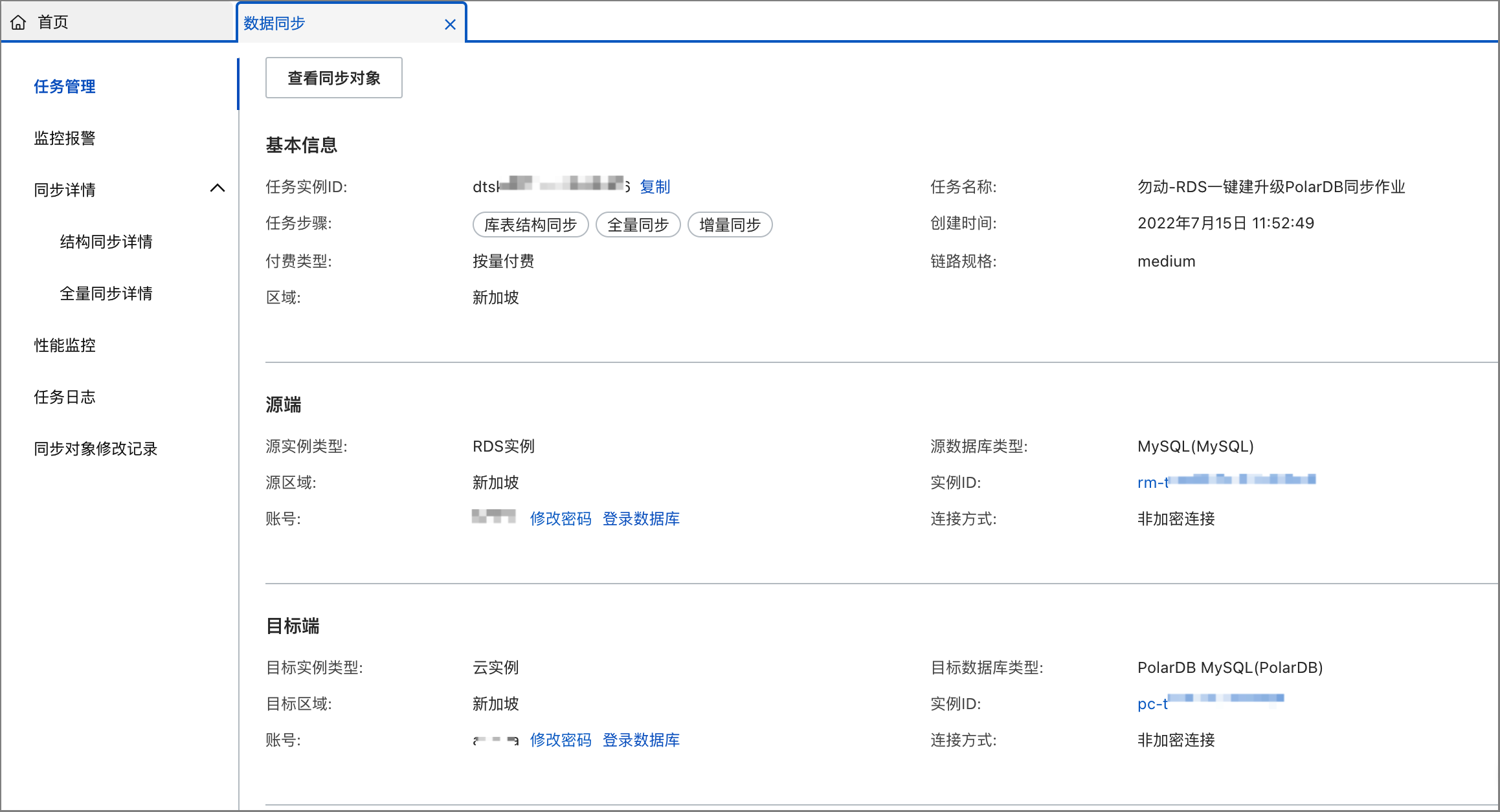The image size is (1500, 812).
Task: Click the home icon next to 首页
Action: (19, 21)
